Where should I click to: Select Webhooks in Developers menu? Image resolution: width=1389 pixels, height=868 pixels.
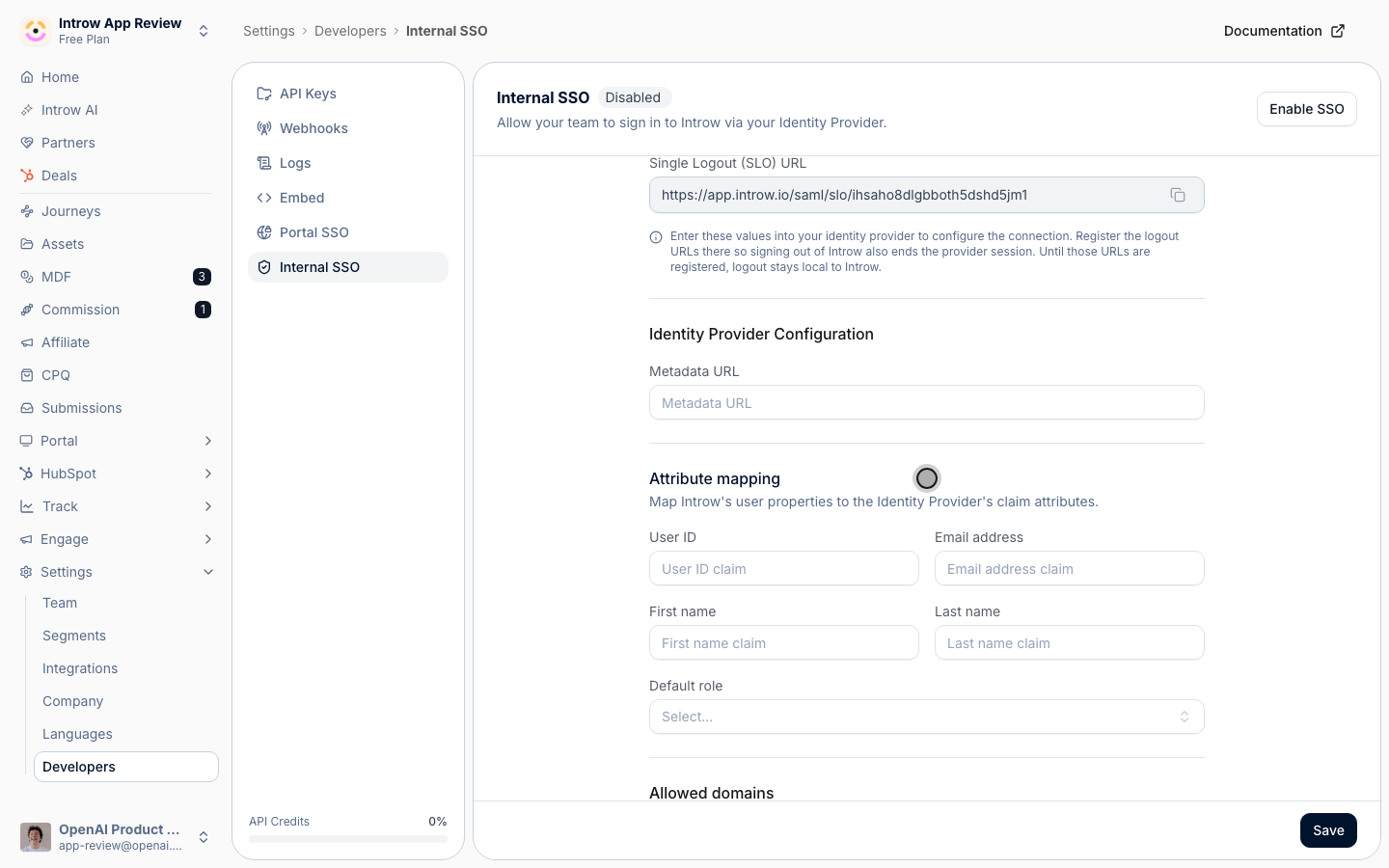point(348,128)
